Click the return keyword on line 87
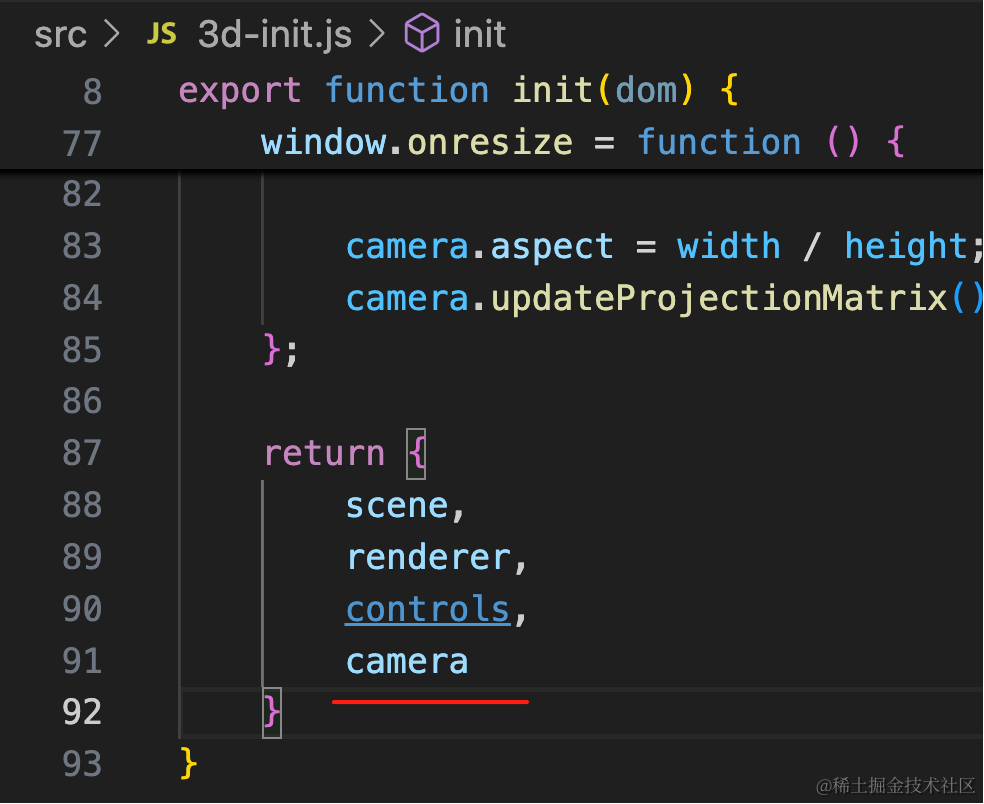The image size is (984, 804). [324, 454]
